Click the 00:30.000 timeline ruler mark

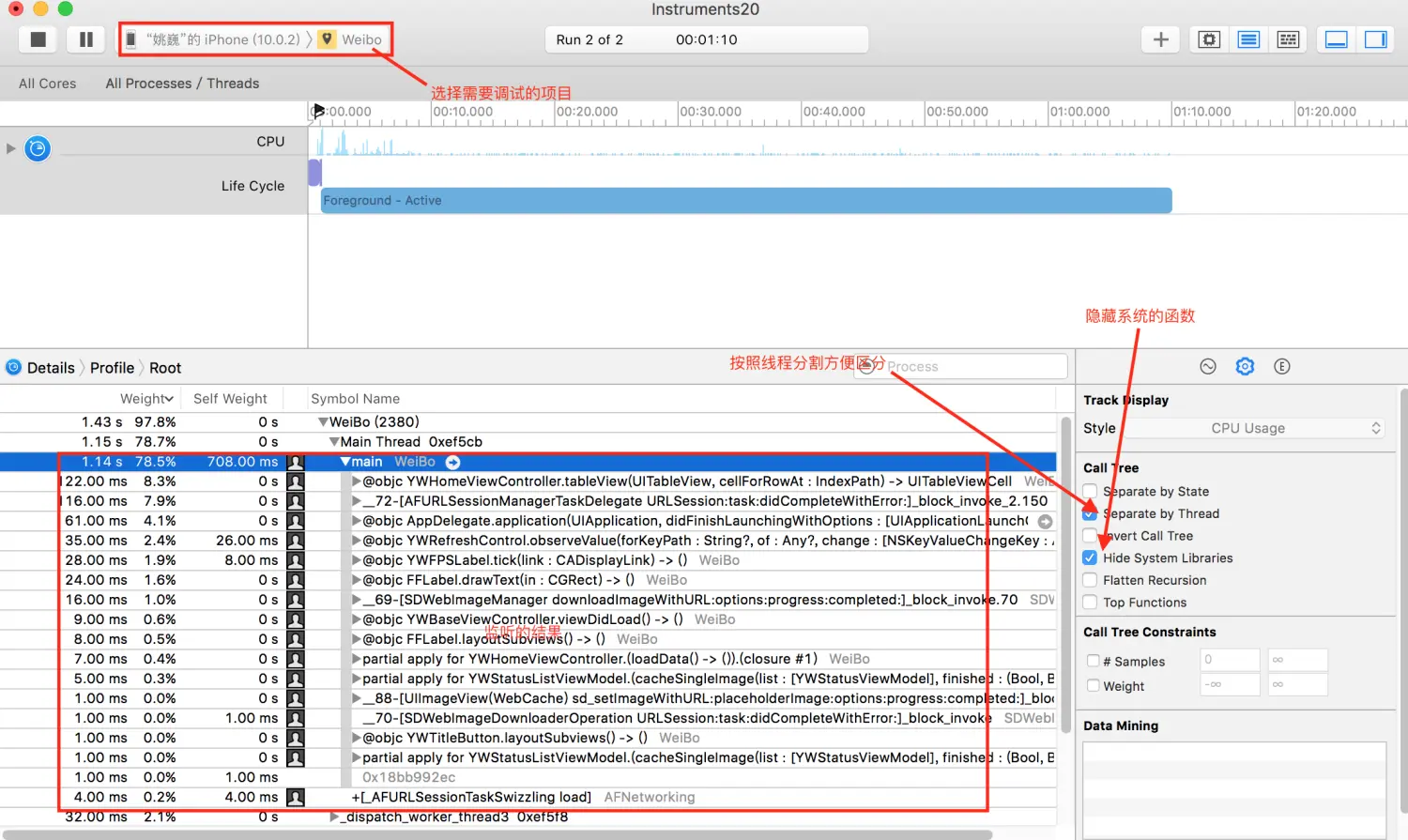coord(710,112)
